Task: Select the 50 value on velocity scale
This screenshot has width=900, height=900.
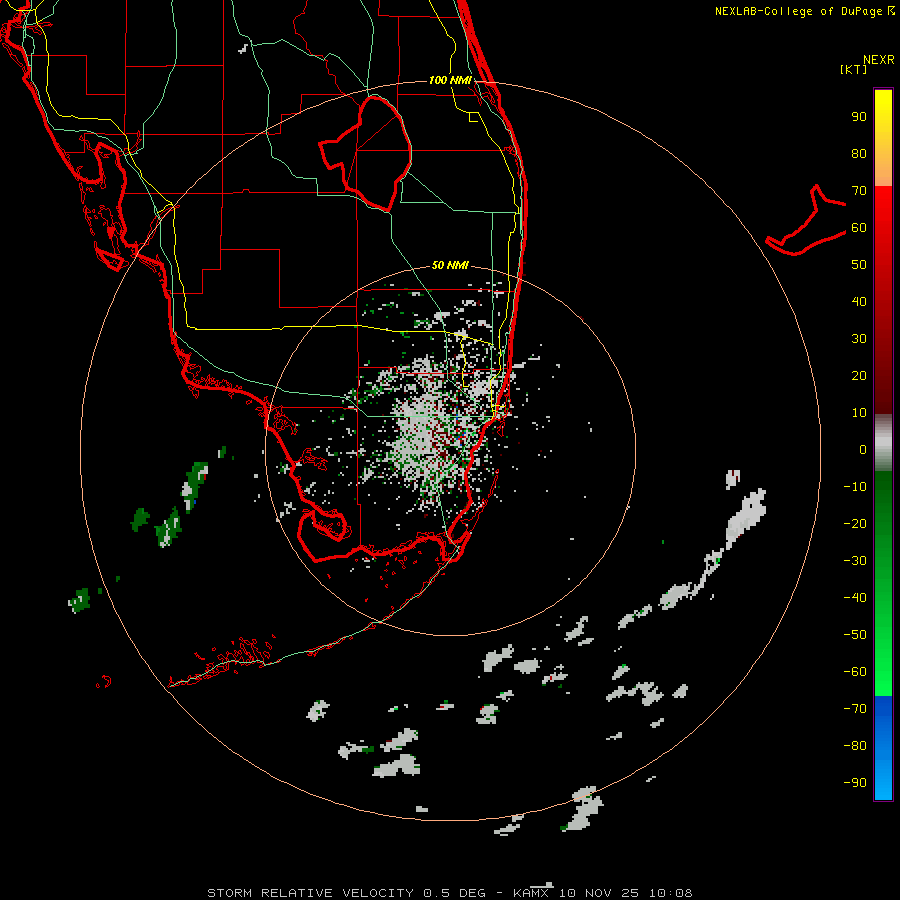Action: pyautogui.click(x=859, y=265)
